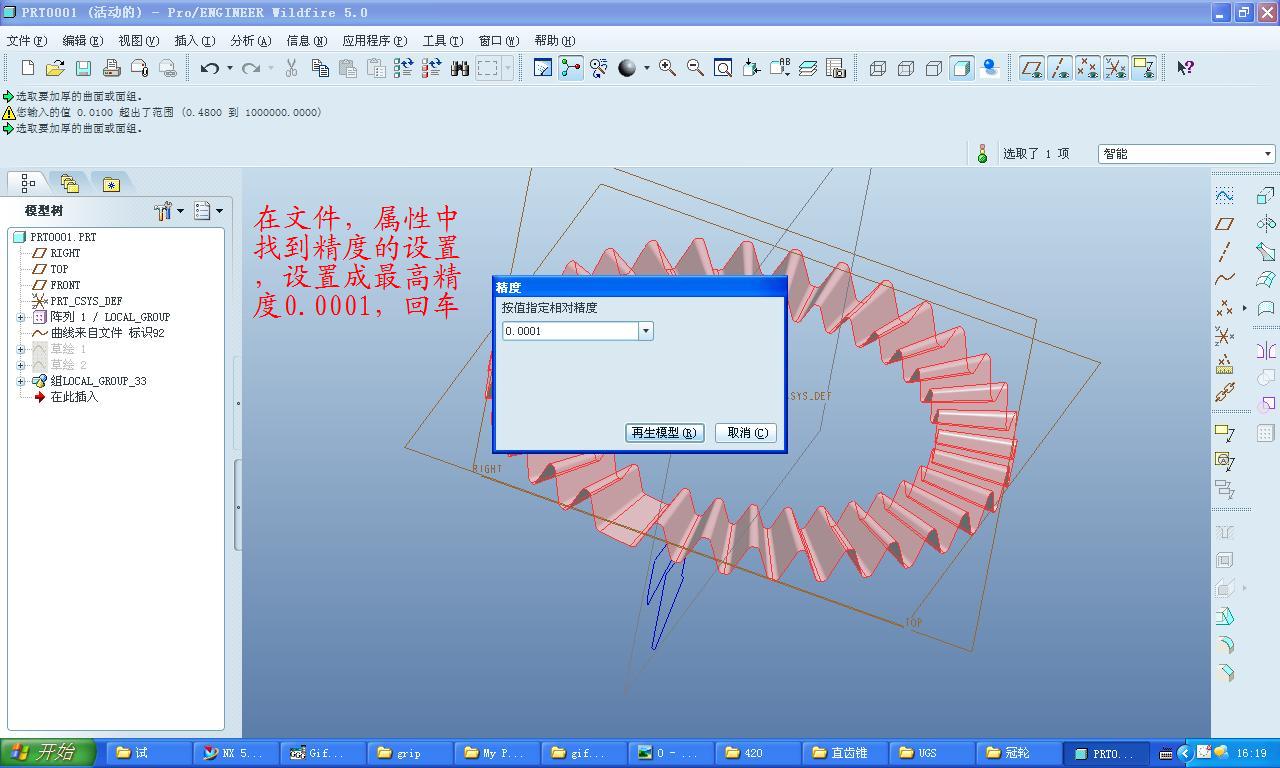Screen dimensions: 1280x768
Task: Open an existing file
Action: [x=55, y=68]
